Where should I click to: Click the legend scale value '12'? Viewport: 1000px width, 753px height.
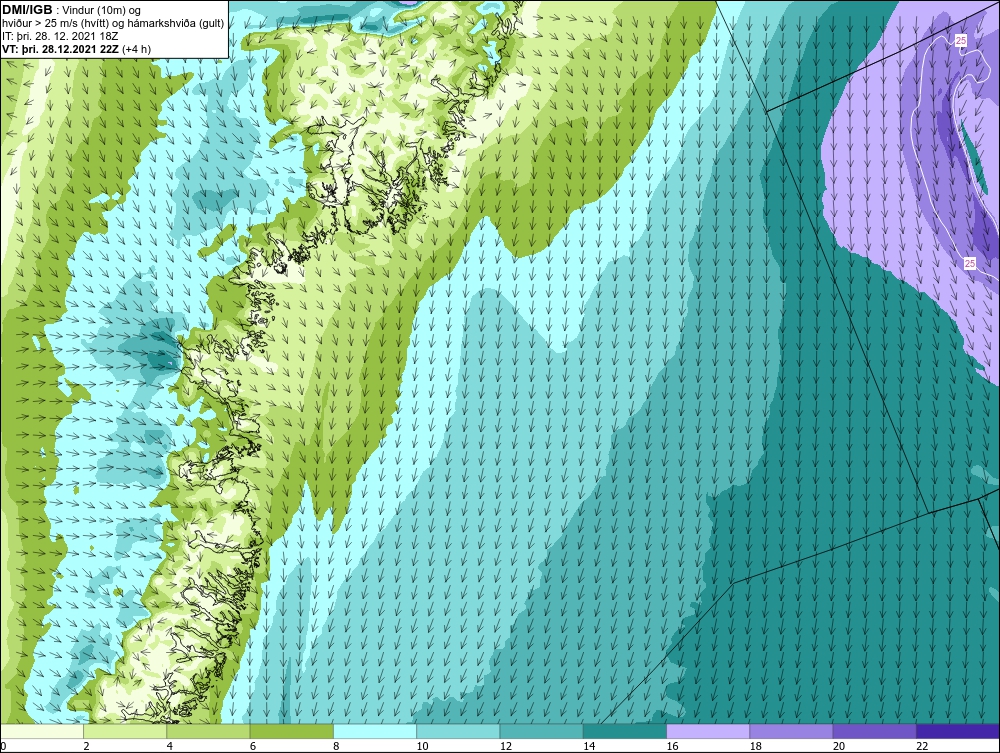coord(506,746)
